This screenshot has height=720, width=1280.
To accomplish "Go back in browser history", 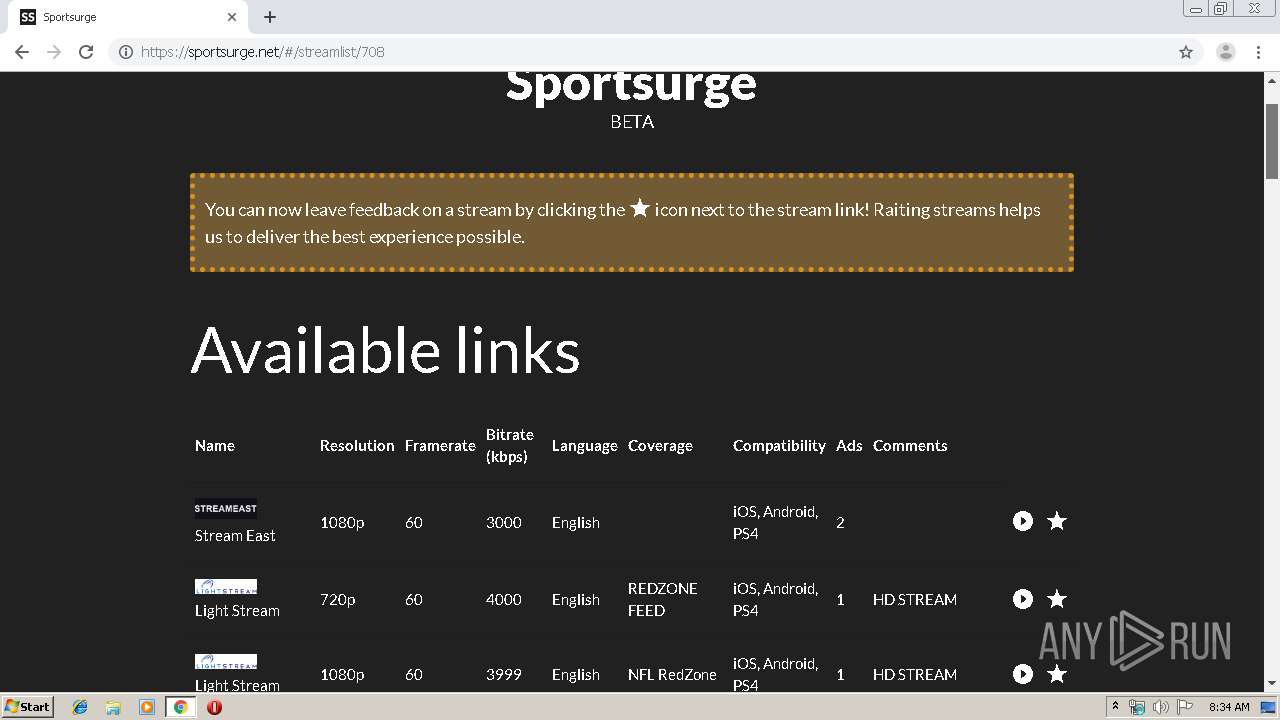I will (x=22, y=52).
